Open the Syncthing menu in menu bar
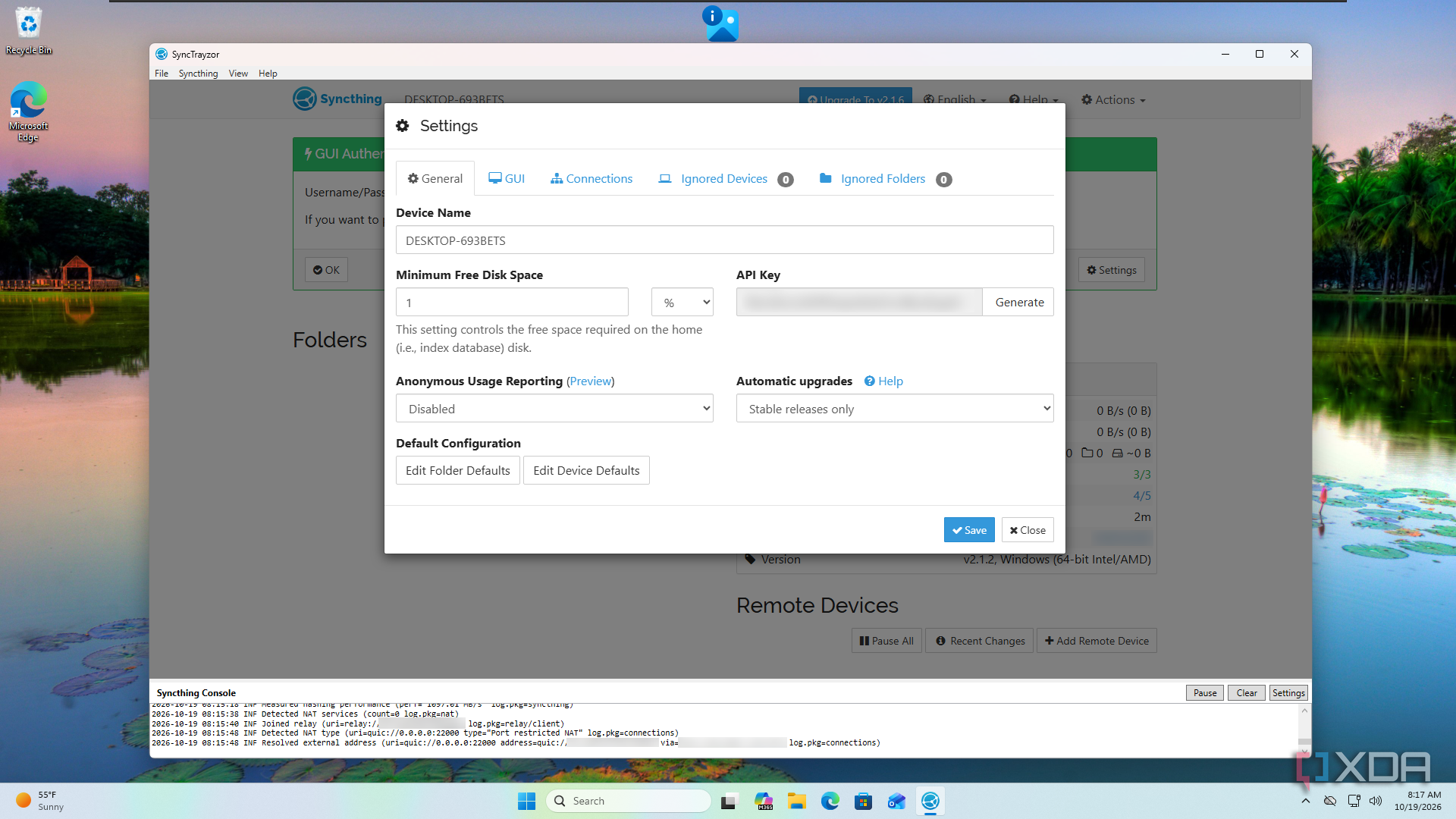1456x819 pixels. click(x=198, y=74)
